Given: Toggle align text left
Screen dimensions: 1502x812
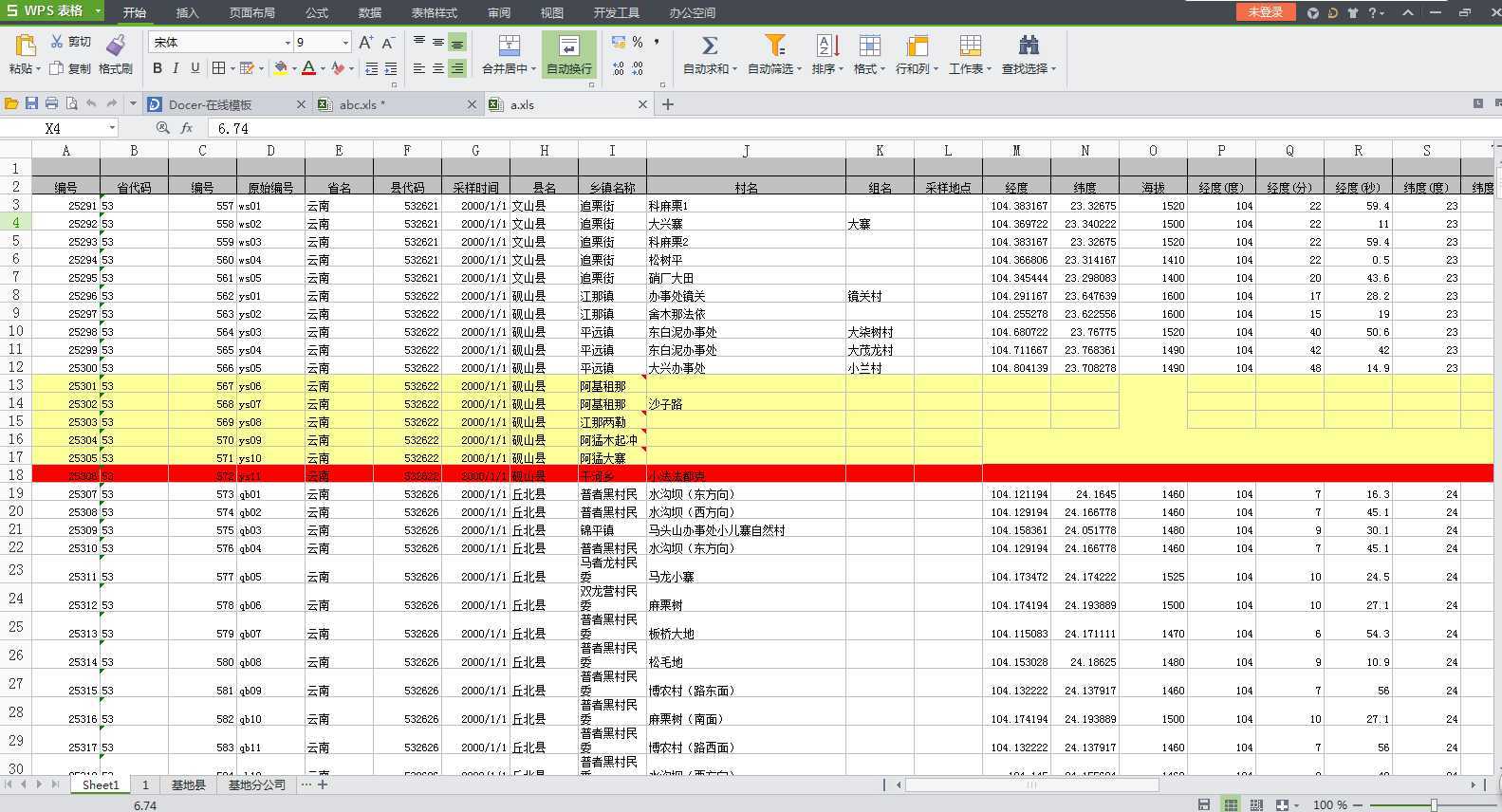Looking at the screenshot, I should tap(419, 68).
